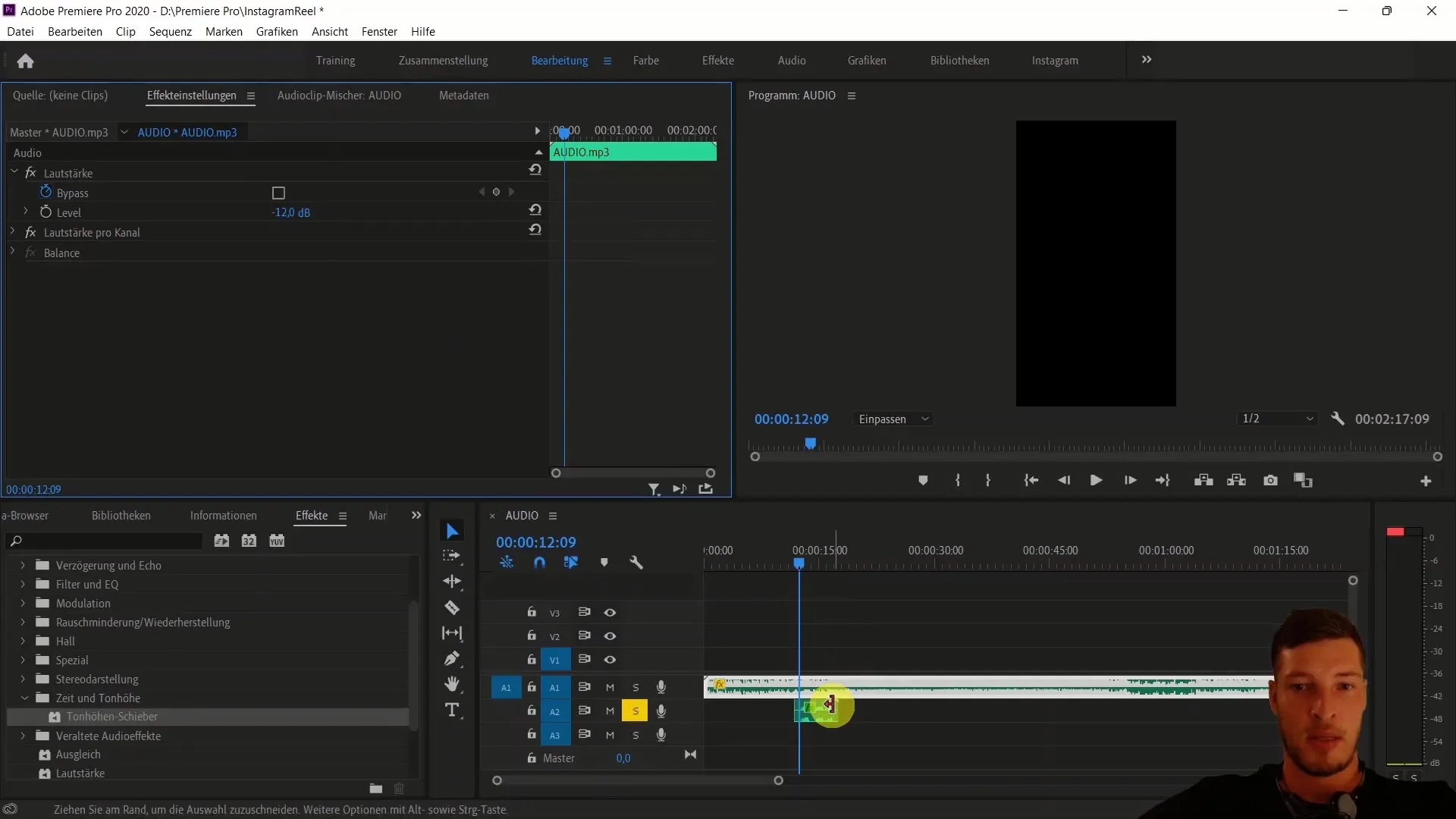Open Audioclip-Mischer: AUDIO tab
This screenshot has width=1456, height=819.
tap(339, 96)
